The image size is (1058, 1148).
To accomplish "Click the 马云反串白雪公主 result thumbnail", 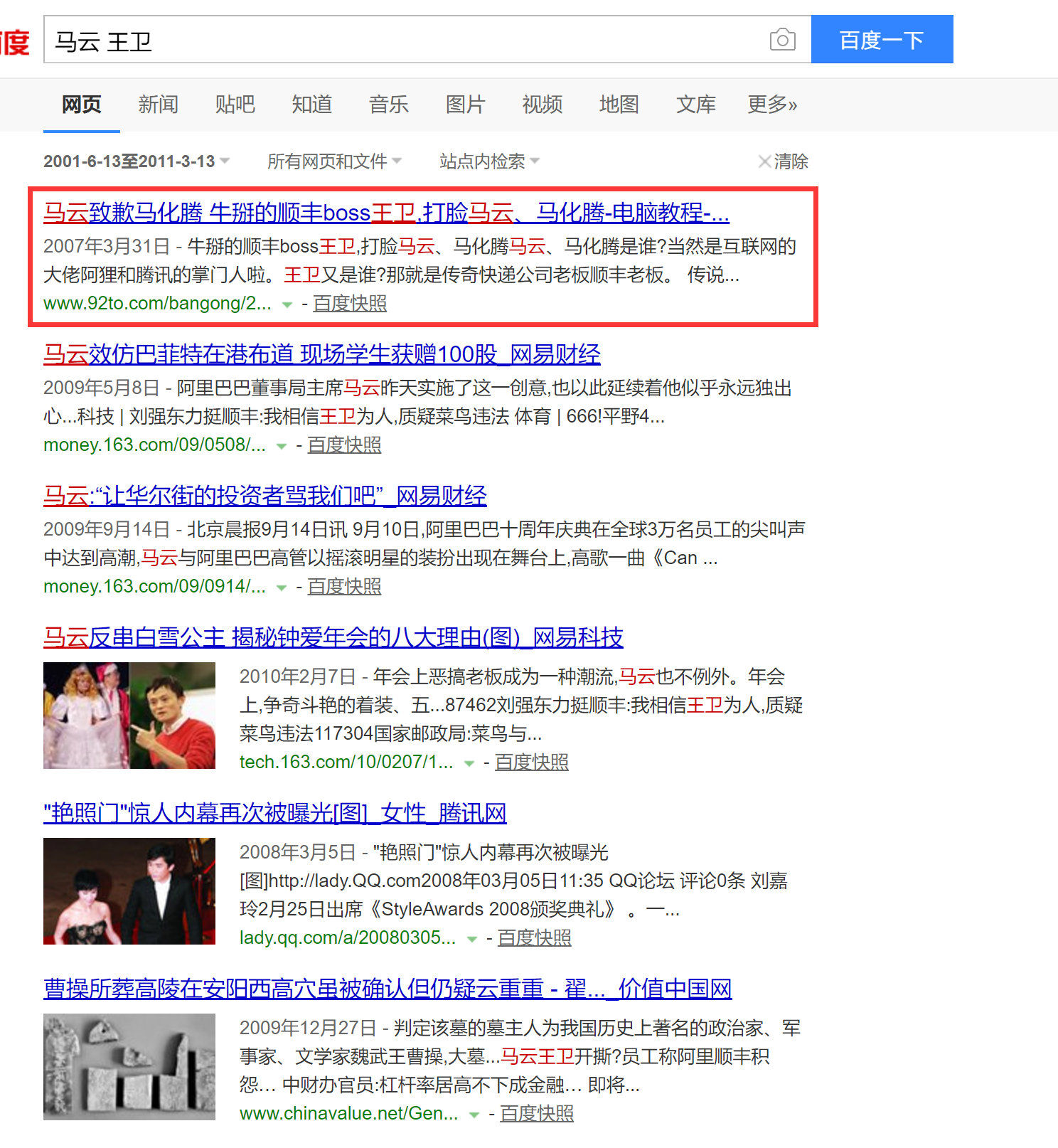I will (x=129, y=715).
